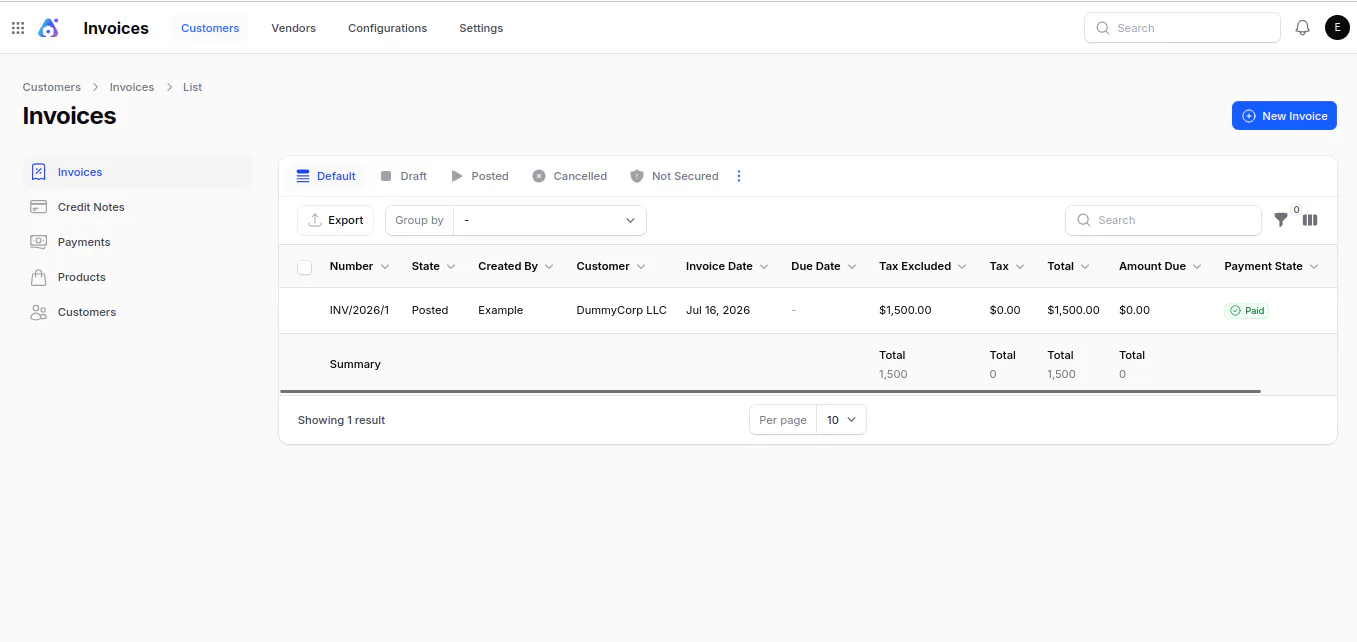Sort by the Due Date column

point(823,266)
